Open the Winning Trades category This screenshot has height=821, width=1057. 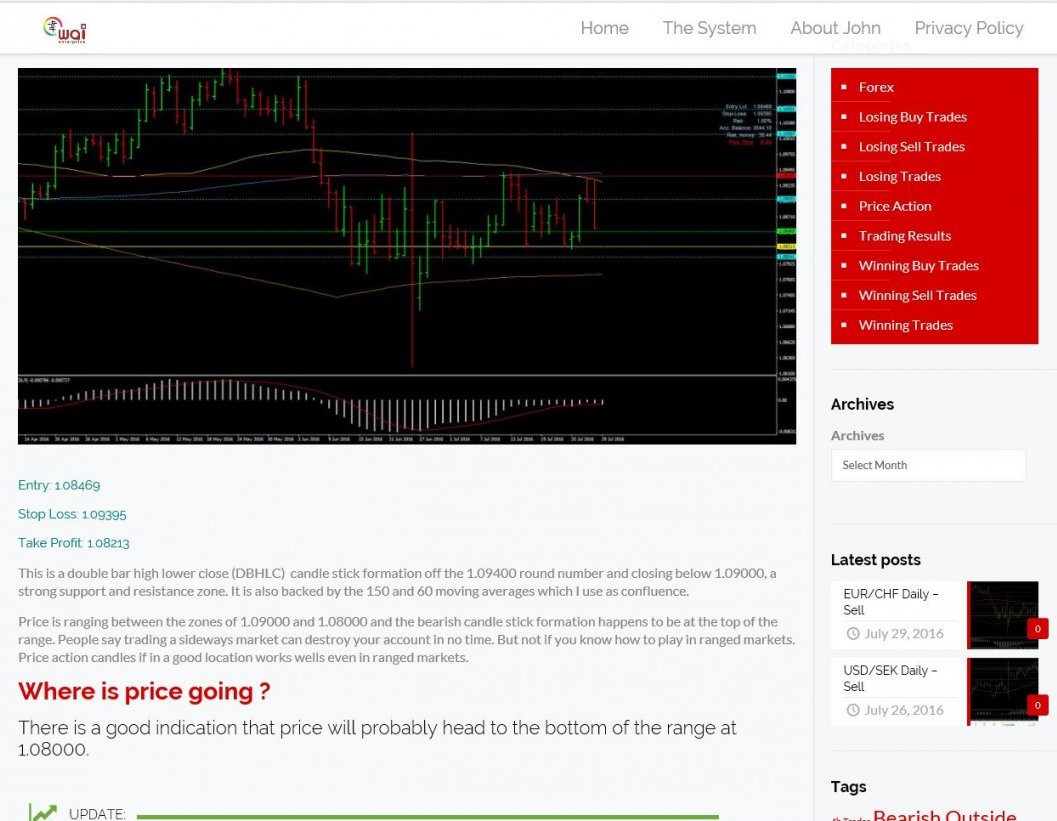click(905, 325)
